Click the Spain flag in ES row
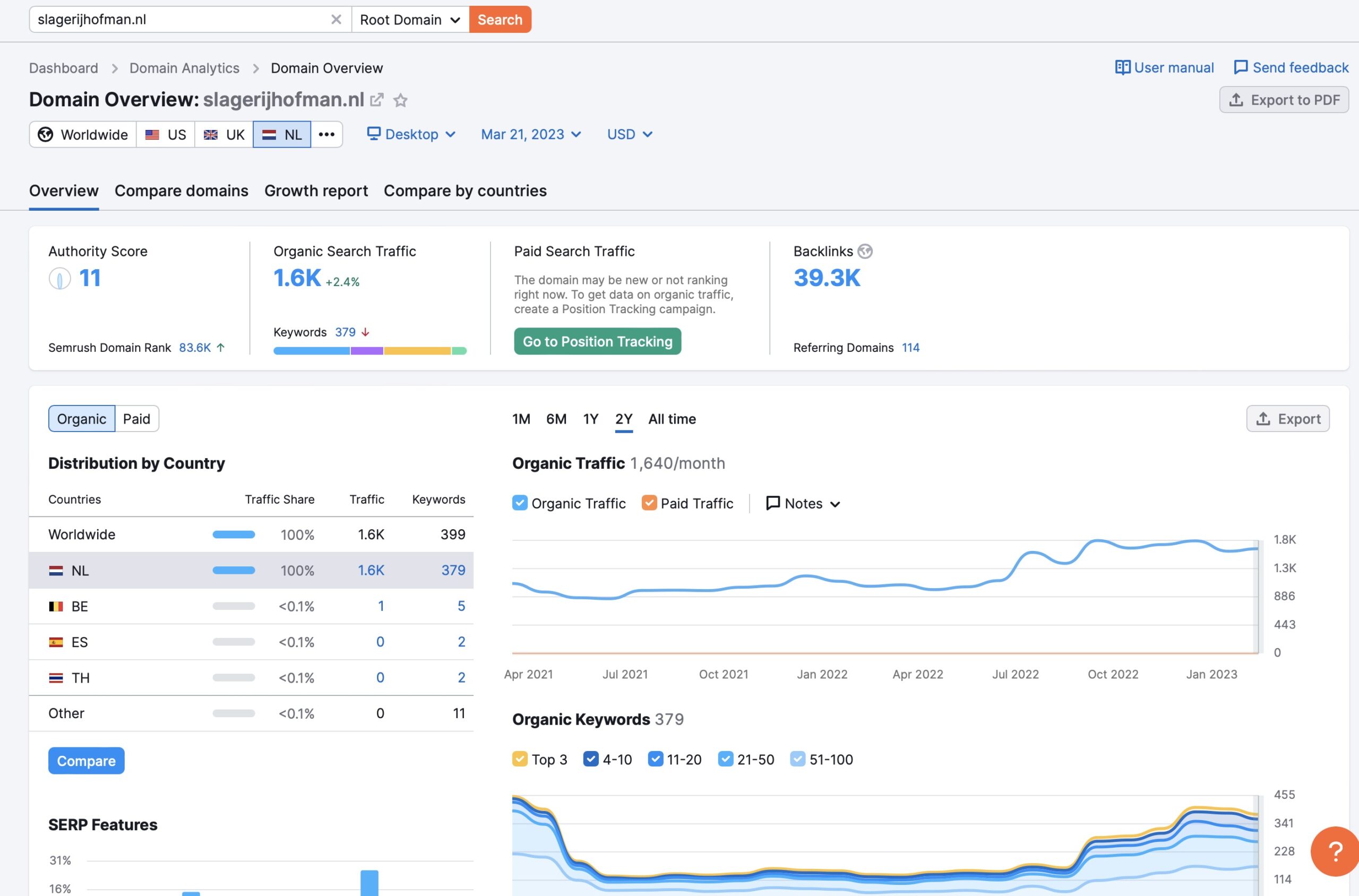This screenshot has height=896, width=1359. 56,642
